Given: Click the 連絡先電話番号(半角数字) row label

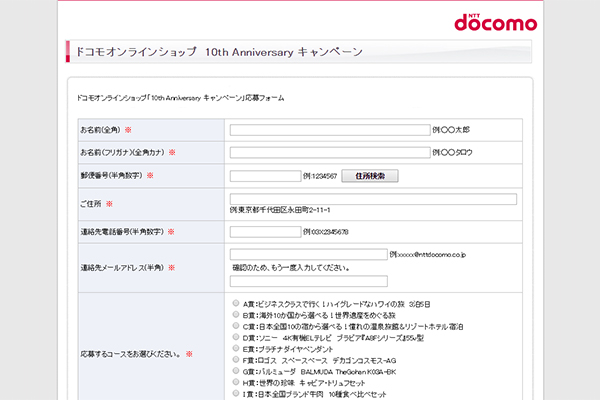Looking at the screenshot, I should coord(122,232).
